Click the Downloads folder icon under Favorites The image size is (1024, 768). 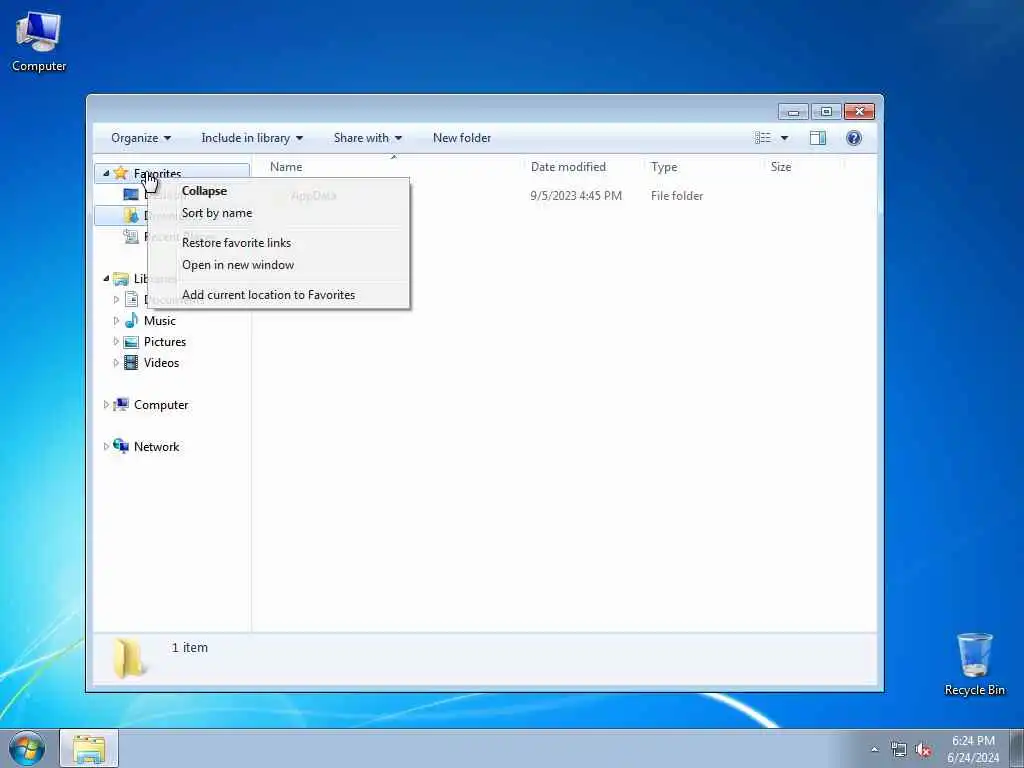click(x=131, y=215)
